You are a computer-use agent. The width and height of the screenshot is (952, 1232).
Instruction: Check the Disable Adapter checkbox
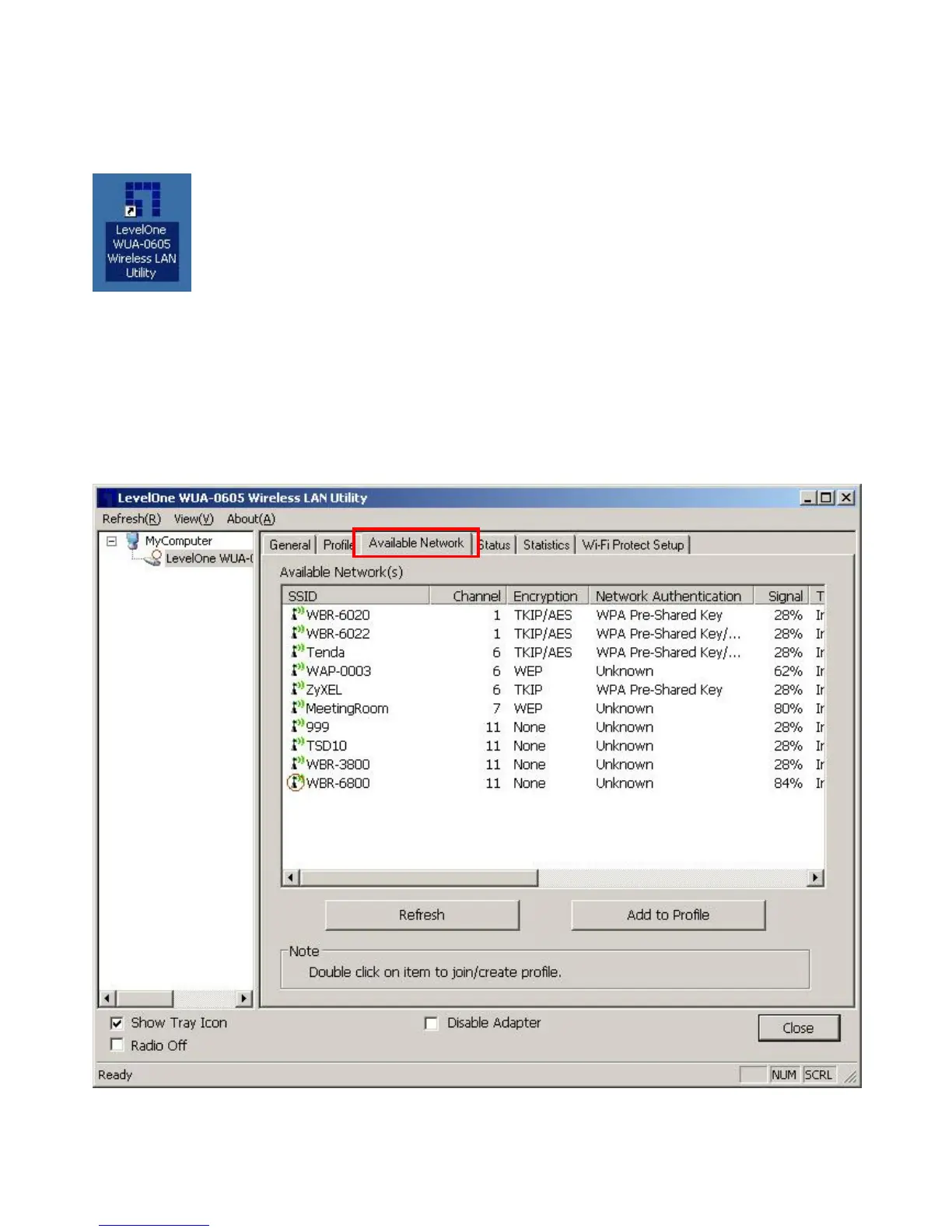tap(431, 1023)
